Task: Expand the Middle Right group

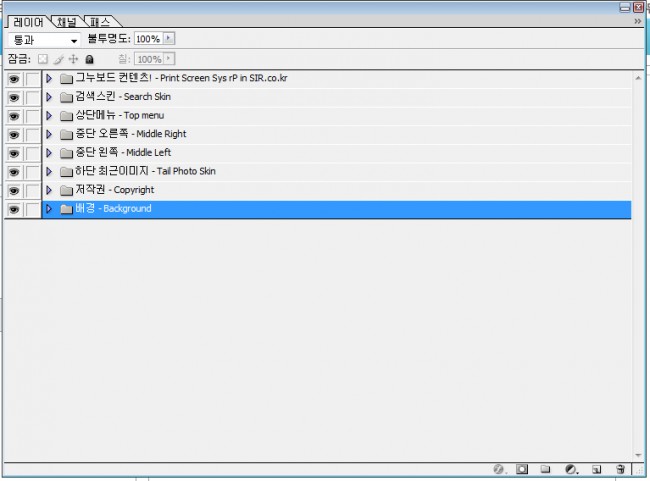Action: (49, 134)
